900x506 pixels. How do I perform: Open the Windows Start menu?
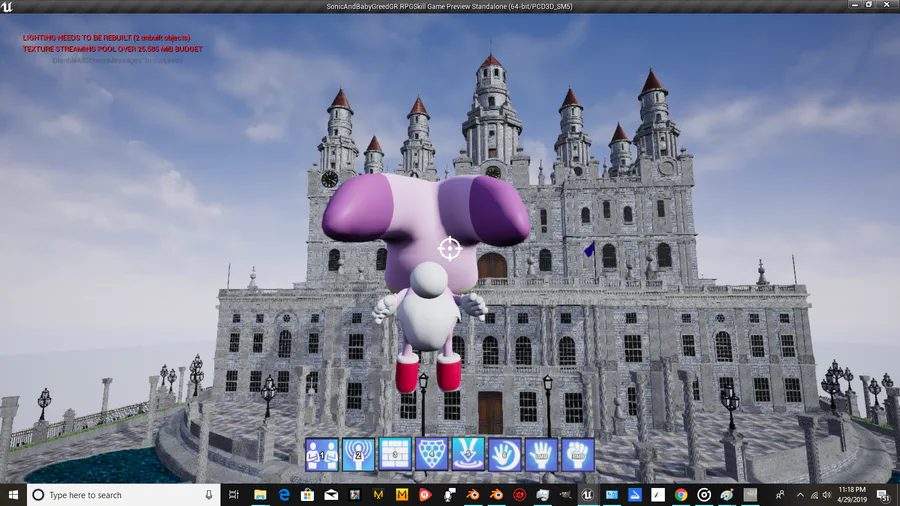(x=13, y=495)
